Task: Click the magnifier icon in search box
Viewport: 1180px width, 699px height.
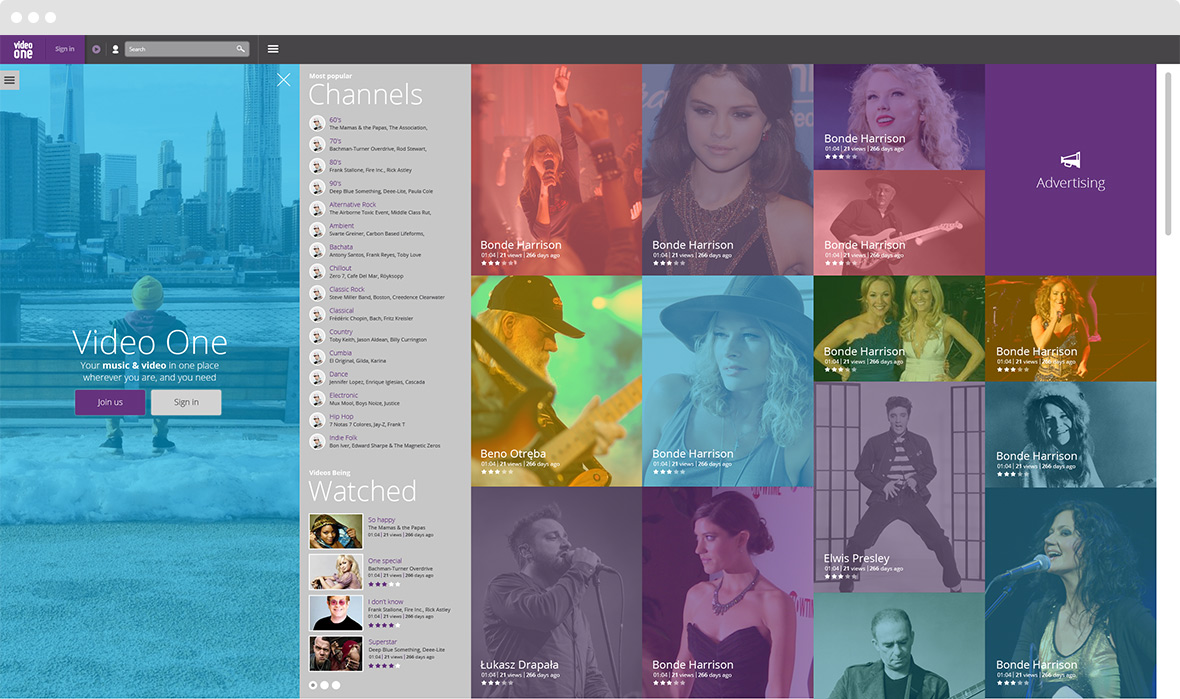Action: click(x=240, y=49)
